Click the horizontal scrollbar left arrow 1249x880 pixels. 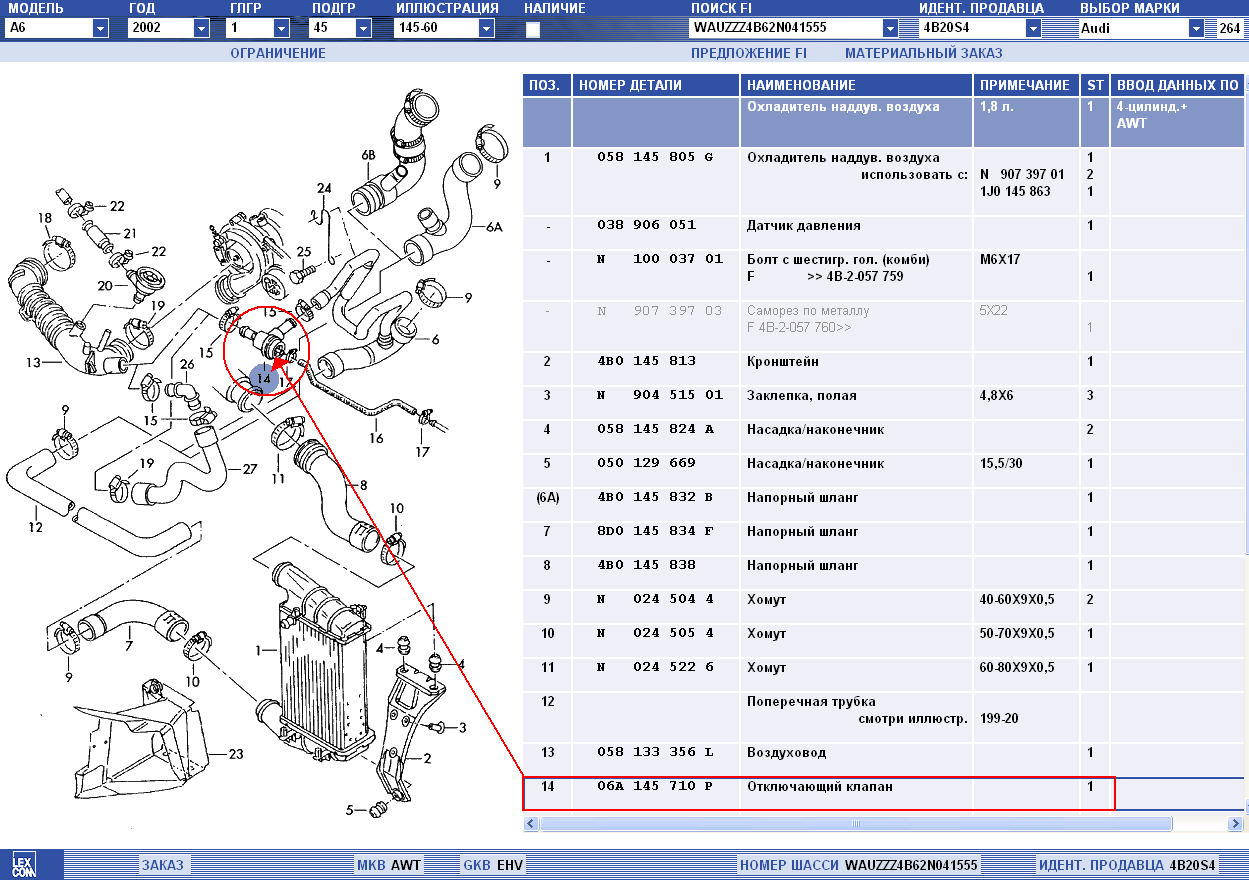530,824
